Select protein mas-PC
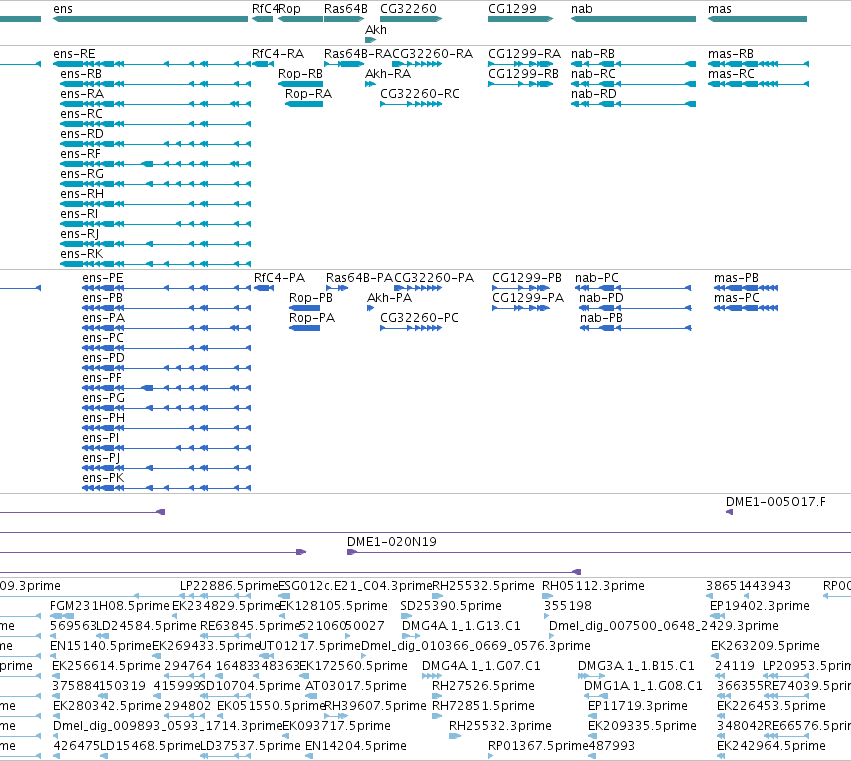 click(x=746, y=308)
